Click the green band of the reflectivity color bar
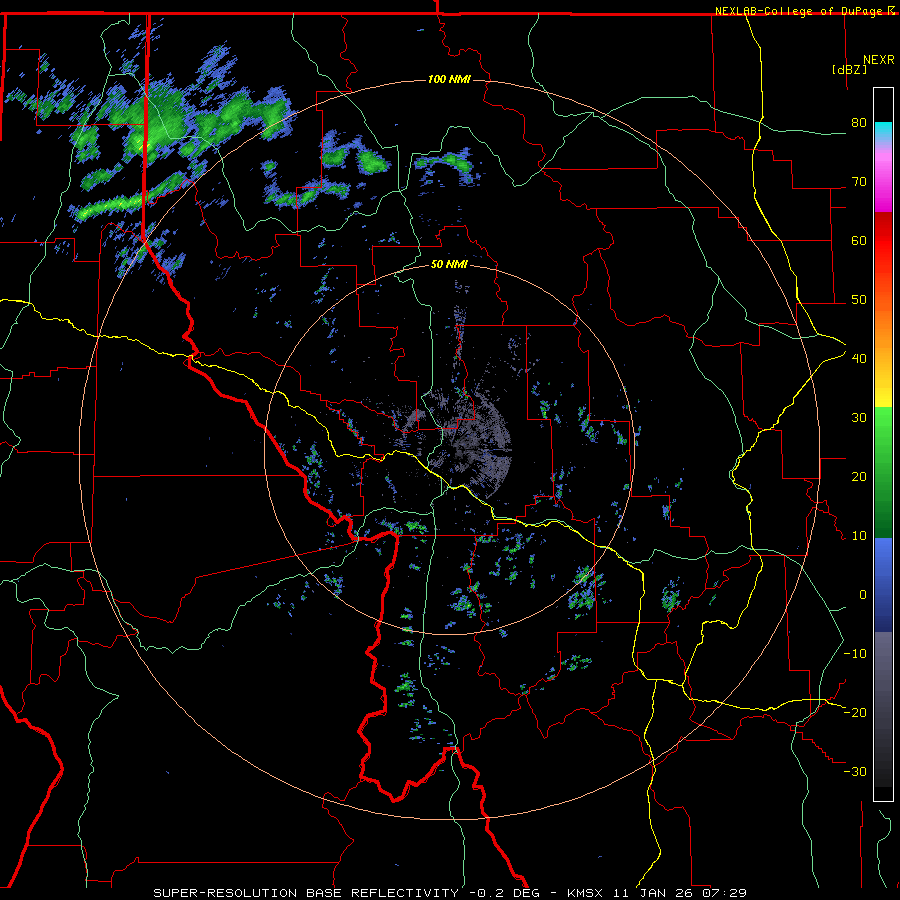This screenshot has width=900, height=900. 883,472
